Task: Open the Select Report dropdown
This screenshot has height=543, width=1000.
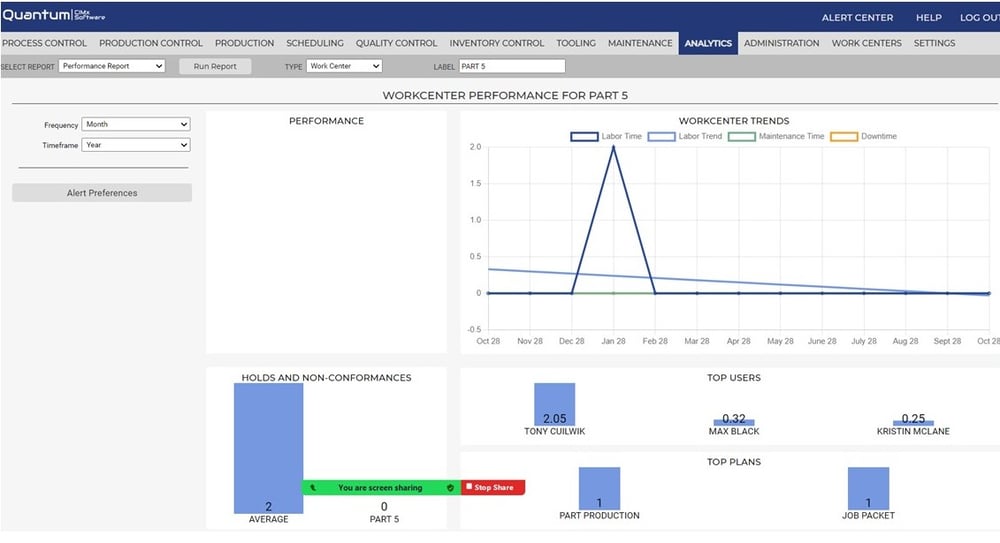Action: (111, 66)
